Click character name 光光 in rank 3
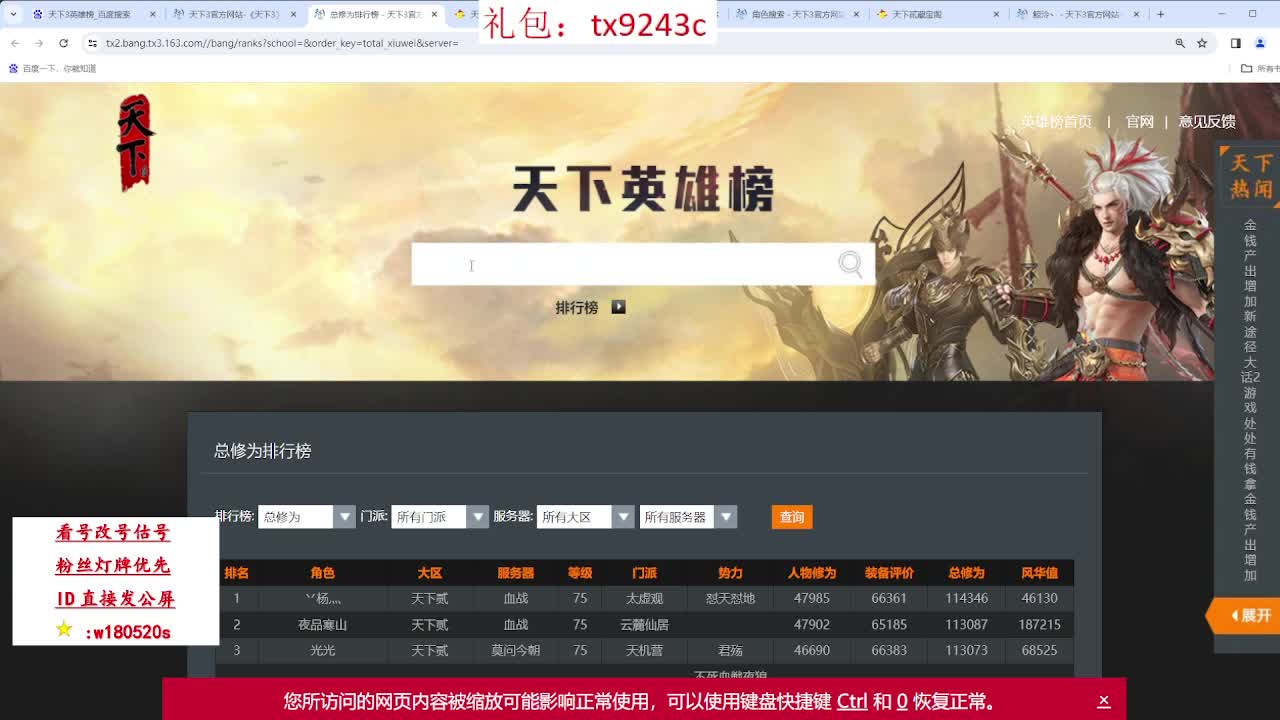The width and height of the screenshot is (1280, 720). click(322, 650)
